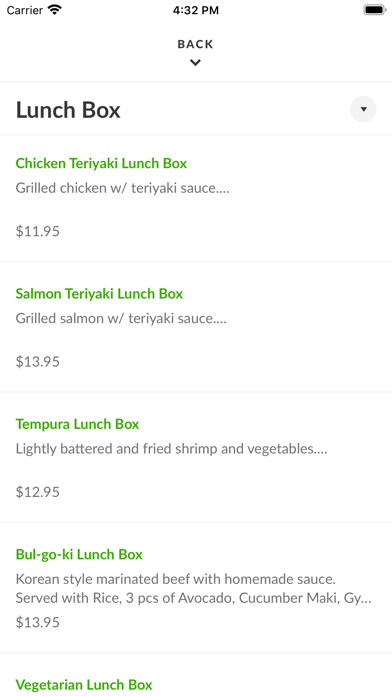Tap the BACK label at top
The image size is (392, 696).
click(195, 44)
